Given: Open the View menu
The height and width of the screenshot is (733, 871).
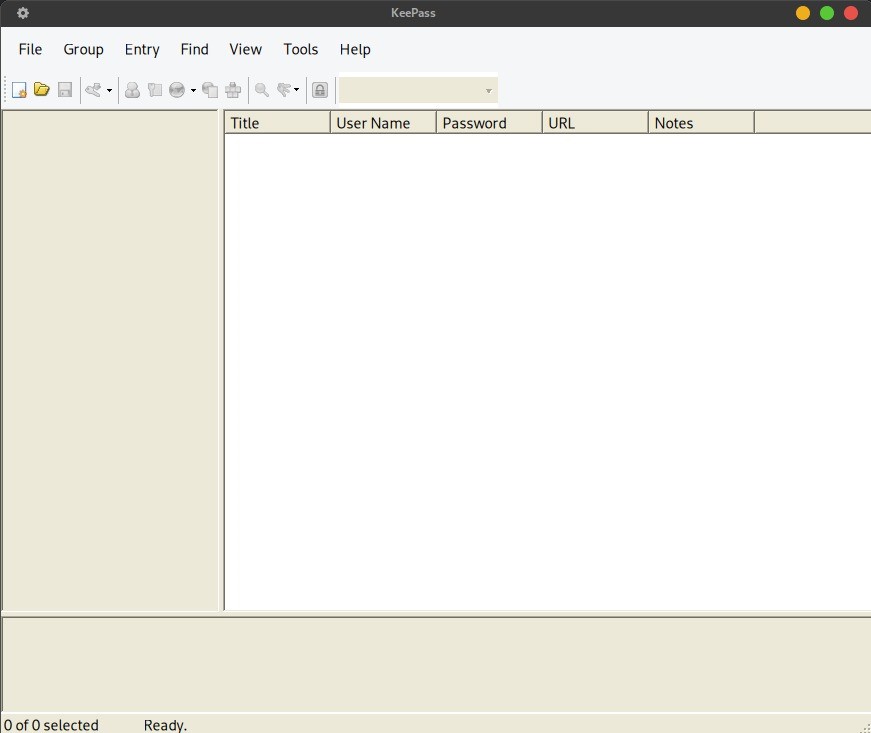Looking at the screenshot, I should click(246, 49).
